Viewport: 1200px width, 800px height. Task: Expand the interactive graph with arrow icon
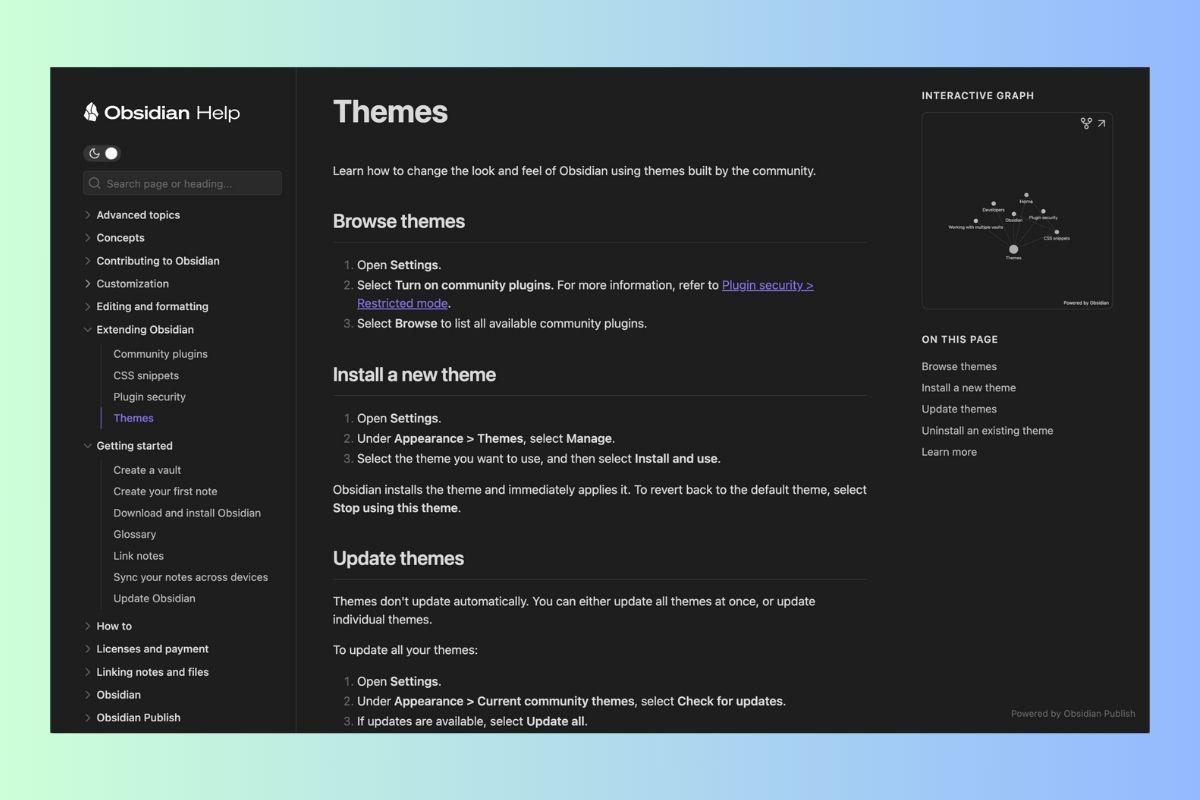(1101, 124)
